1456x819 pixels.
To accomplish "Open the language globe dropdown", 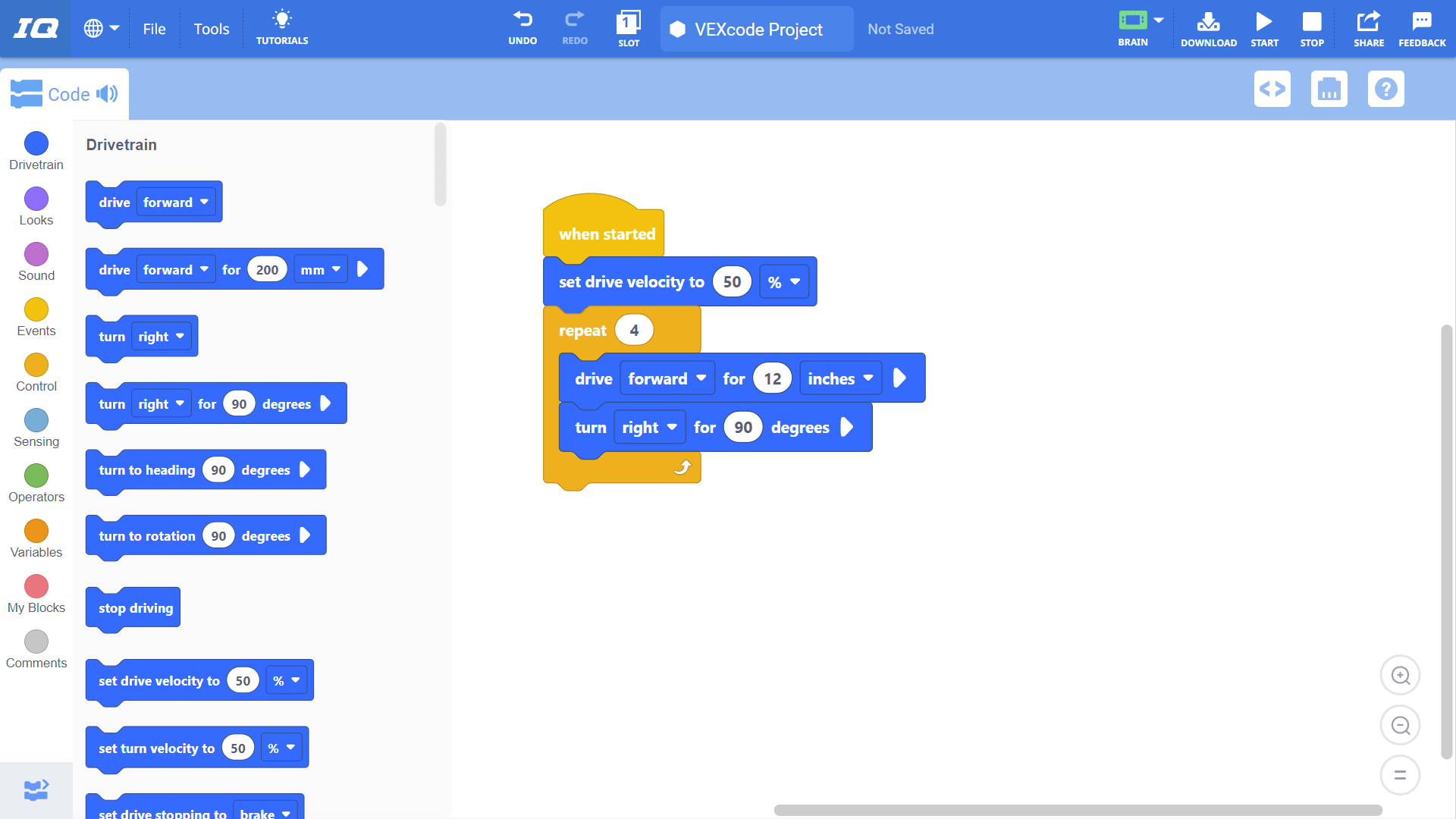I will [x=101, y=29].
